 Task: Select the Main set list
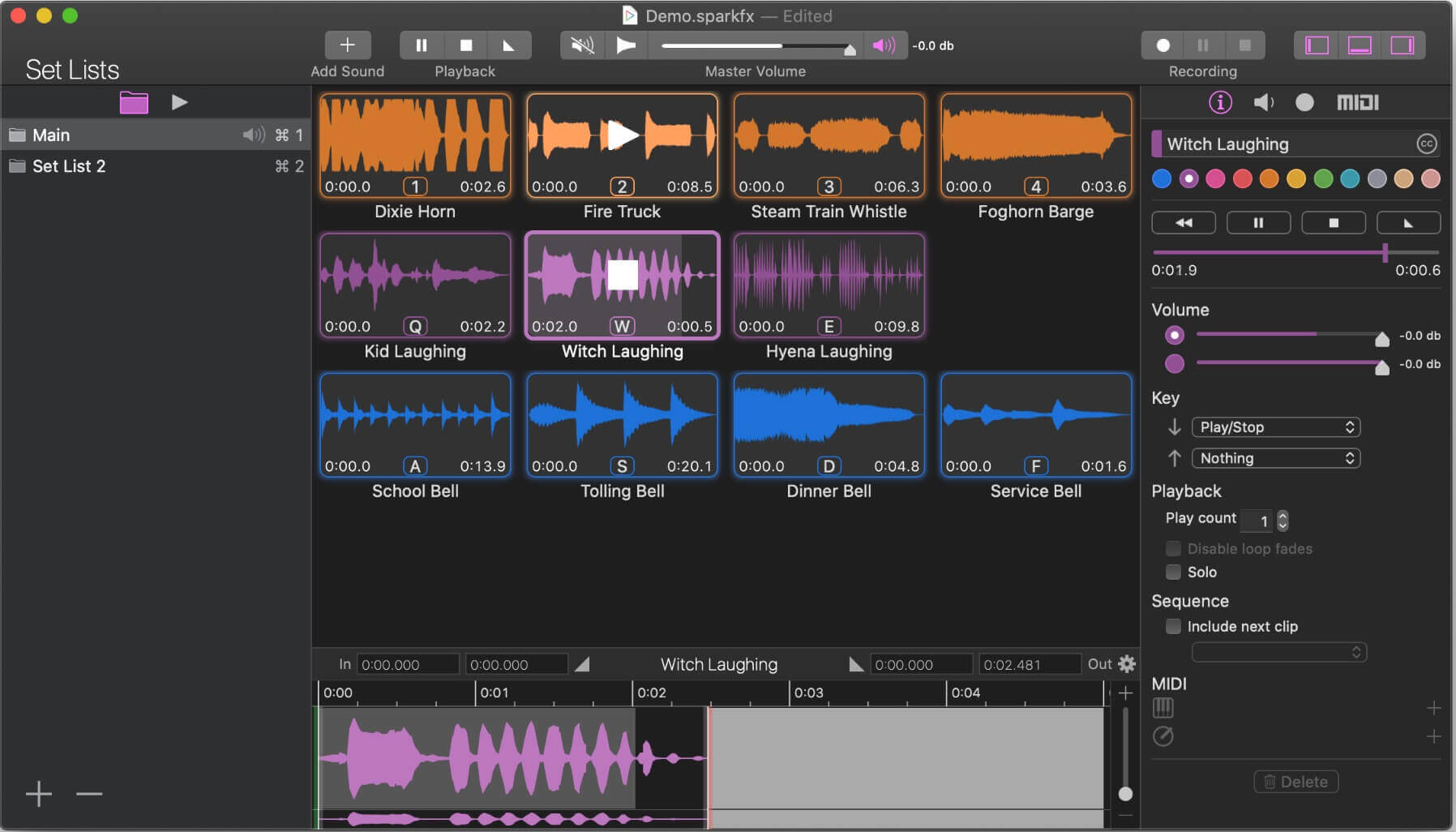(x=156, y=135)
